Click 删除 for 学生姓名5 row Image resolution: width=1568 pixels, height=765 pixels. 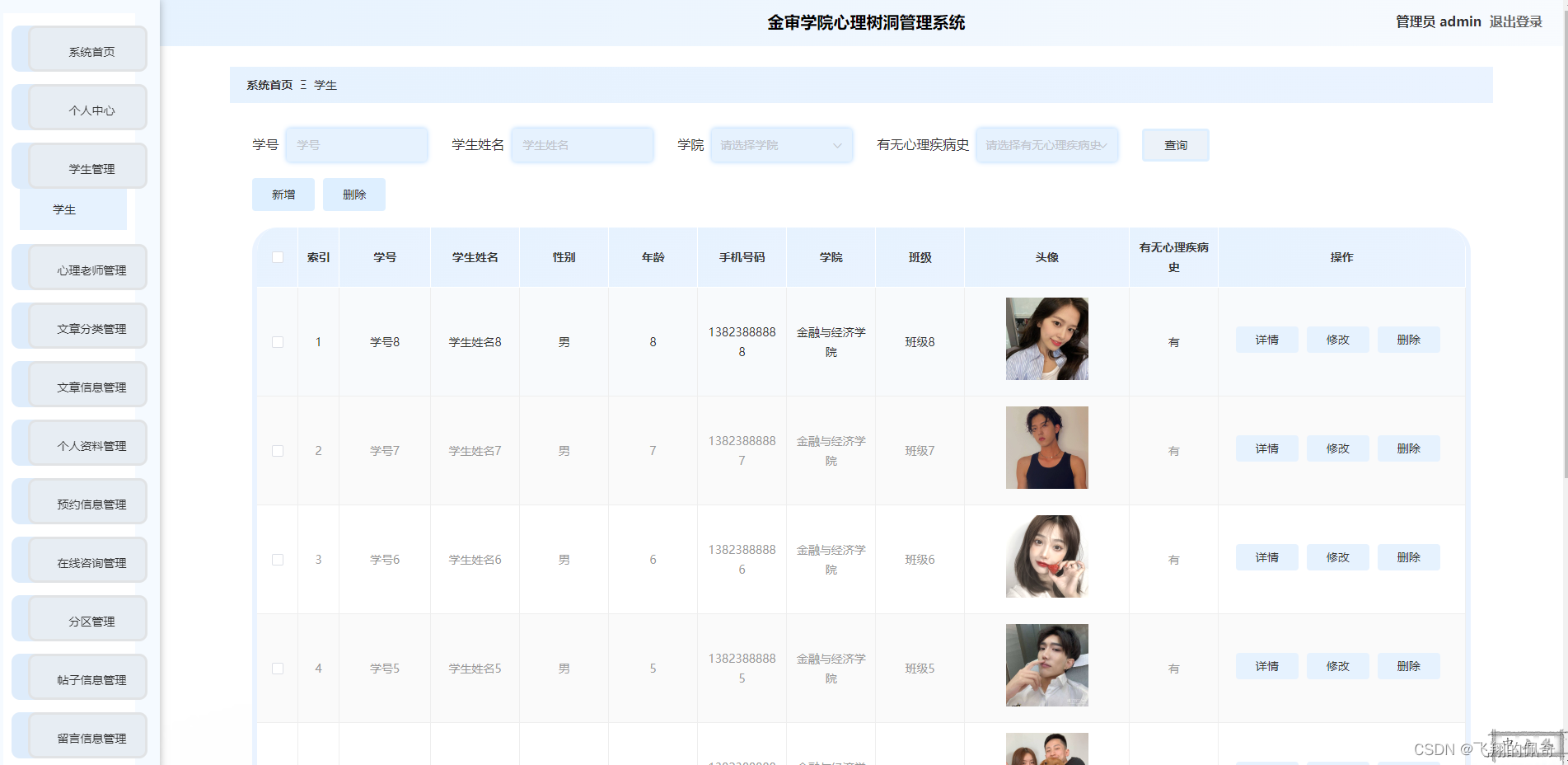coord(1409,666)
